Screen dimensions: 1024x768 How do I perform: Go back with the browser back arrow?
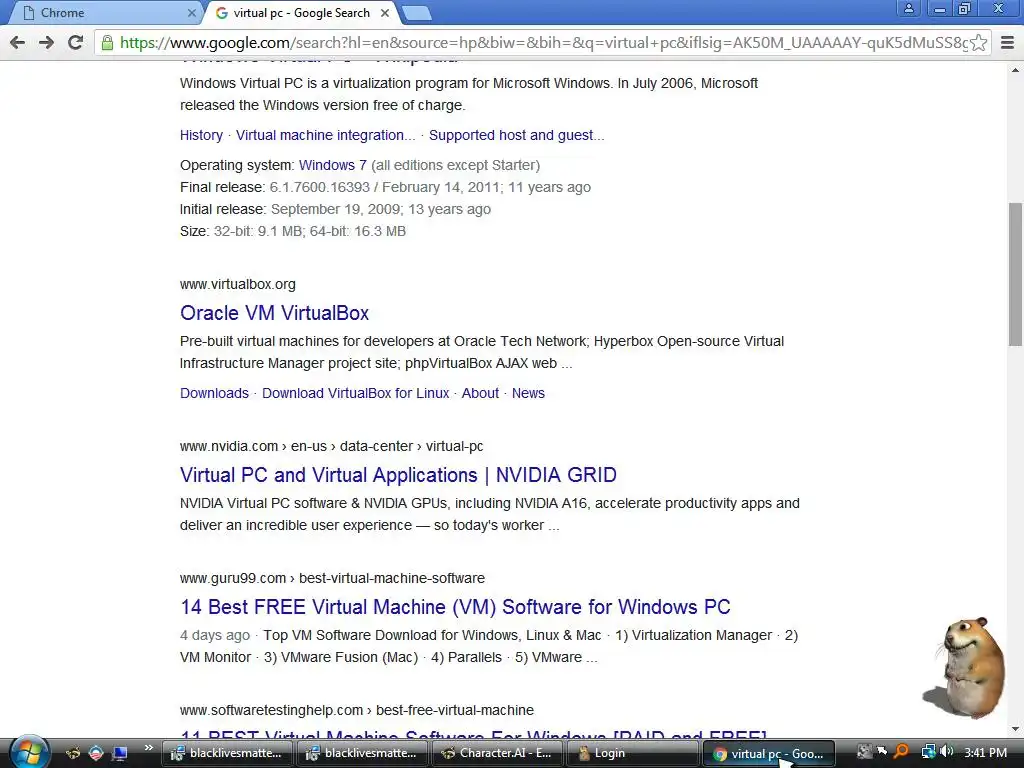tap(18, 43)
